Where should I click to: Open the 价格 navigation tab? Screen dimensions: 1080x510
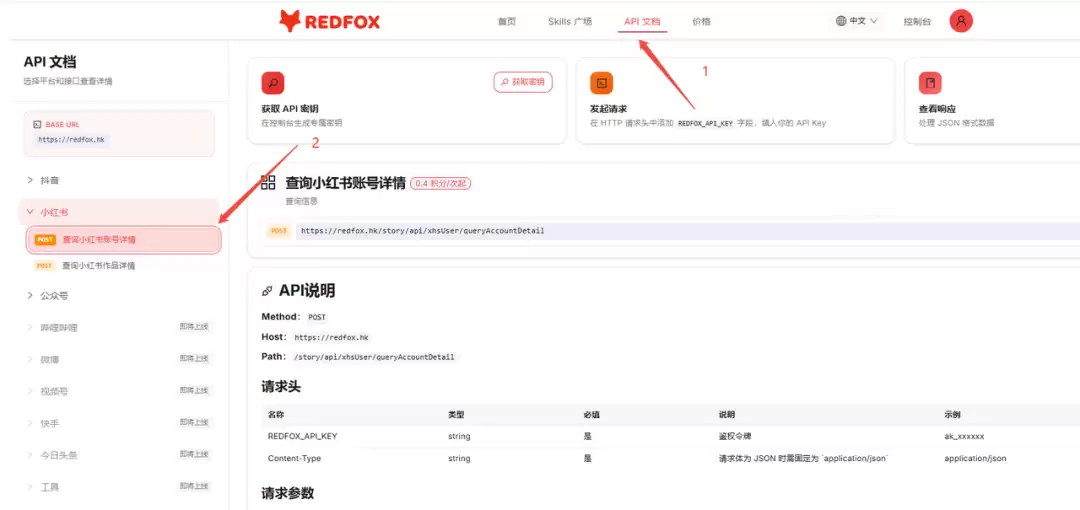[701, 21]
